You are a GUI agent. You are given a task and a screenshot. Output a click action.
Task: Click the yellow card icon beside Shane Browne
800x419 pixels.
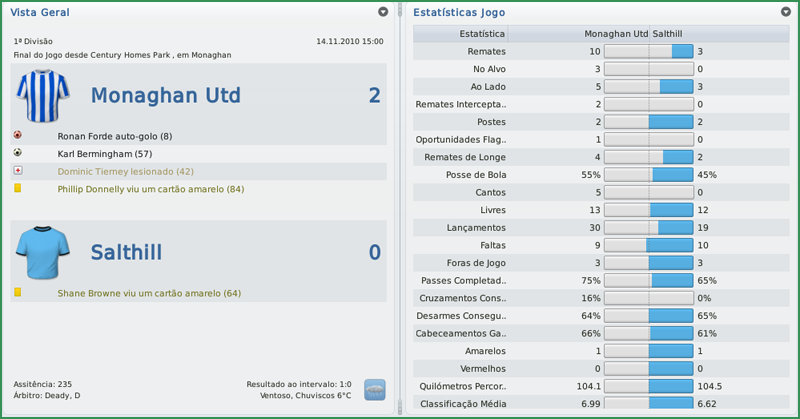[18, 293]
